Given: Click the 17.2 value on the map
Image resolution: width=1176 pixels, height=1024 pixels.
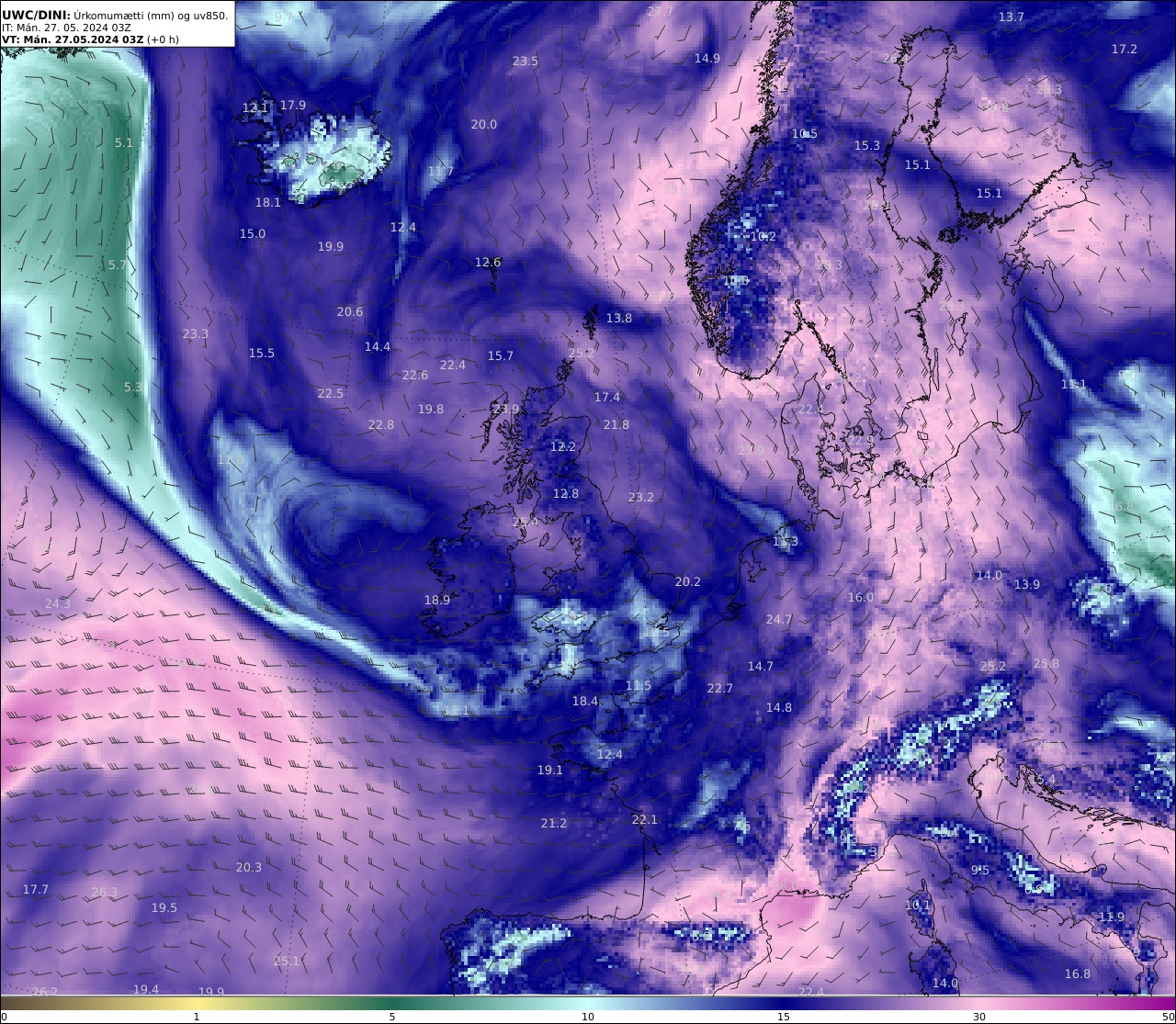Looking at the screenshot, I should 1125,49.
